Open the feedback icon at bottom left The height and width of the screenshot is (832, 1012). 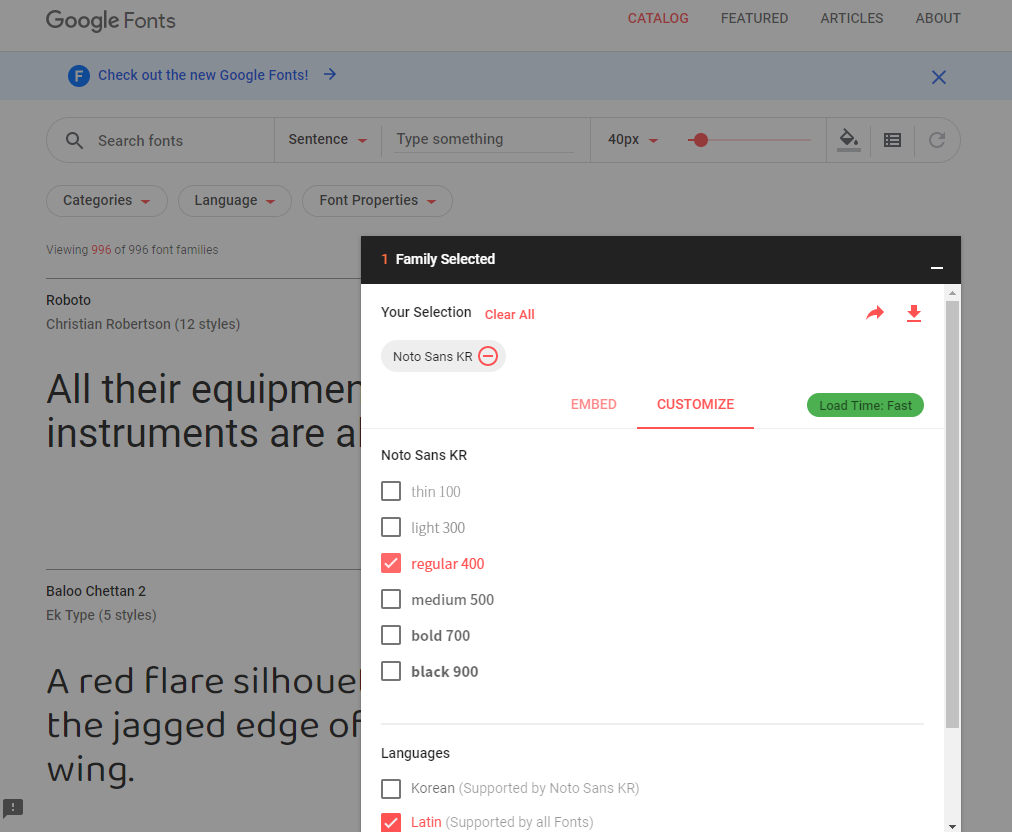13,807
